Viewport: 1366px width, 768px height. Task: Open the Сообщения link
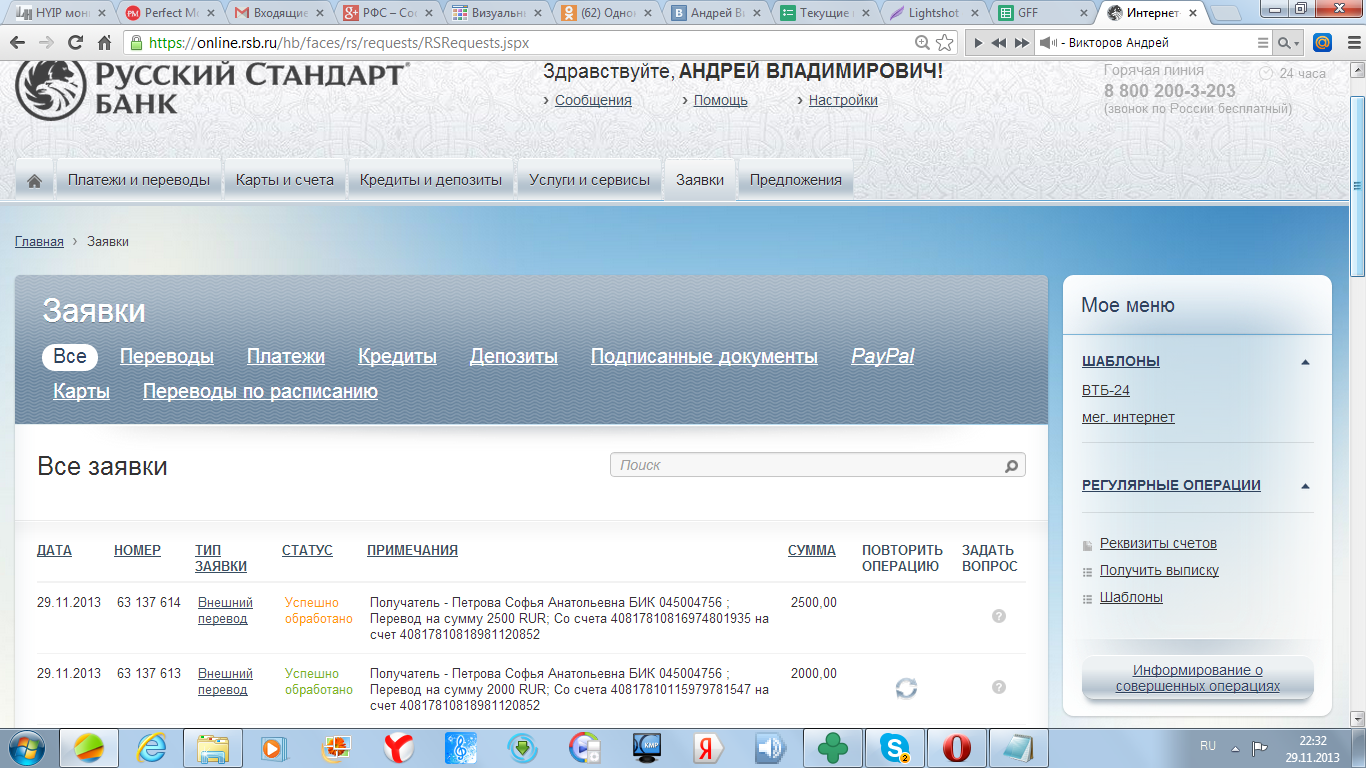(x=593, y=100)
